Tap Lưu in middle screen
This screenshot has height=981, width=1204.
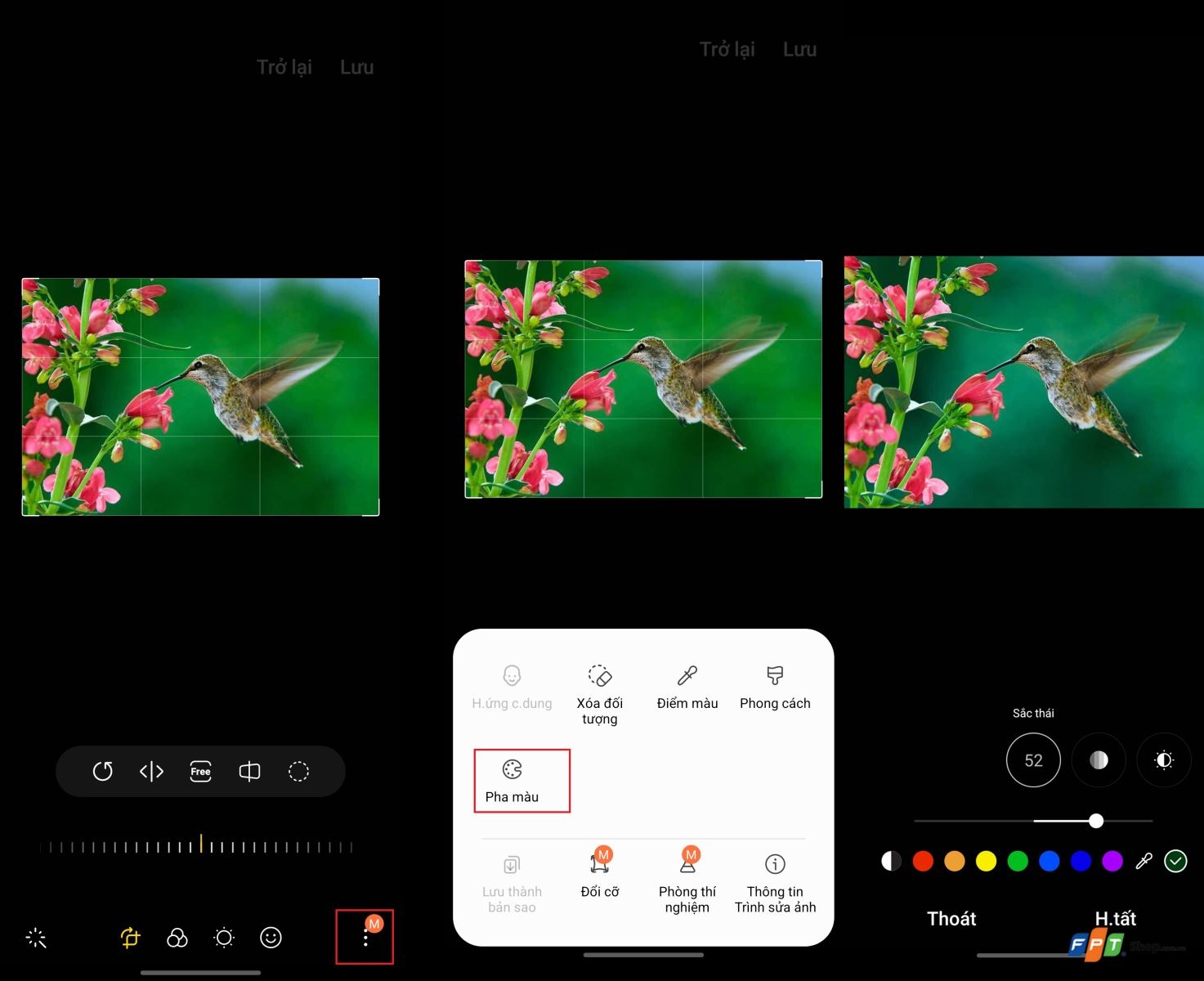tap(799, 49)
